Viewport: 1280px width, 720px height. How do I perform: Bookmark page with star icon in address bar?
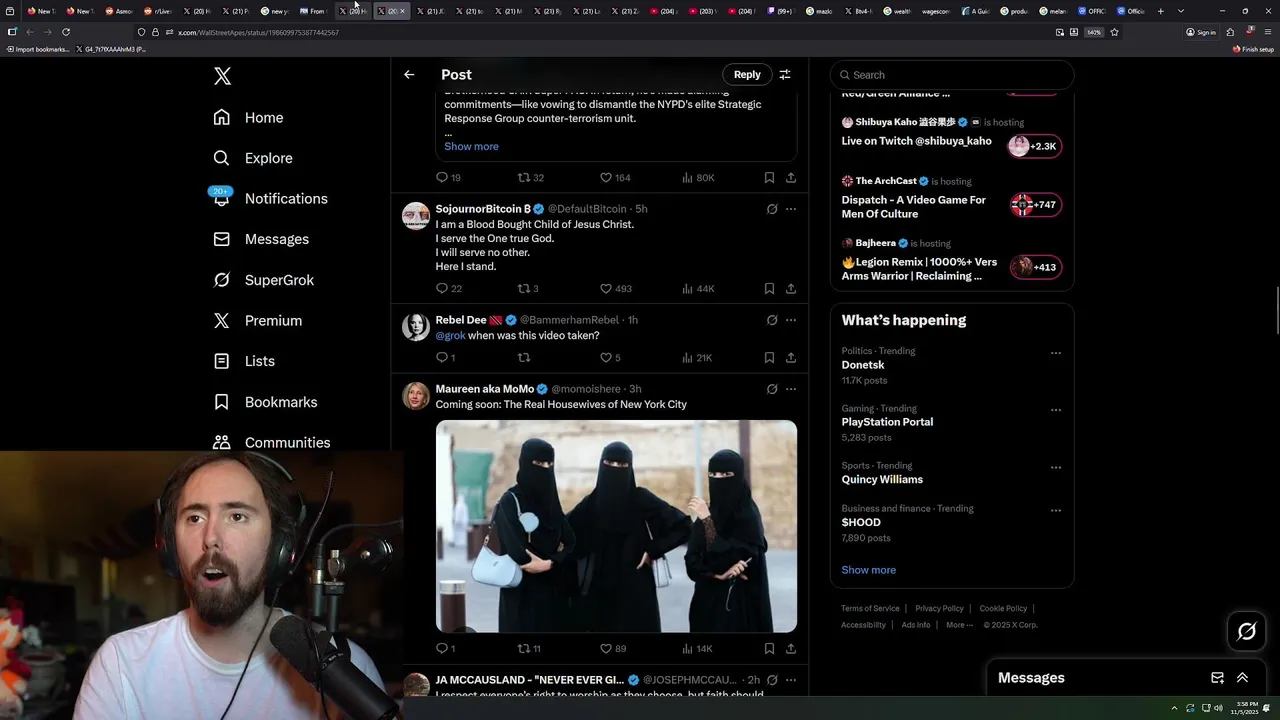[x=1114, y=32]
